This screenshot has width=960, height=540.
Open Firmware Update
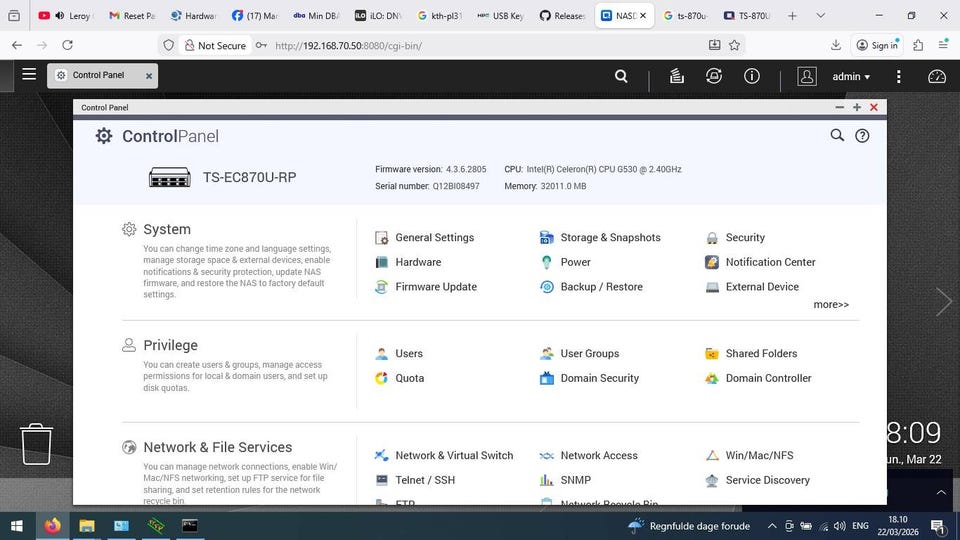tap(426, 287)
